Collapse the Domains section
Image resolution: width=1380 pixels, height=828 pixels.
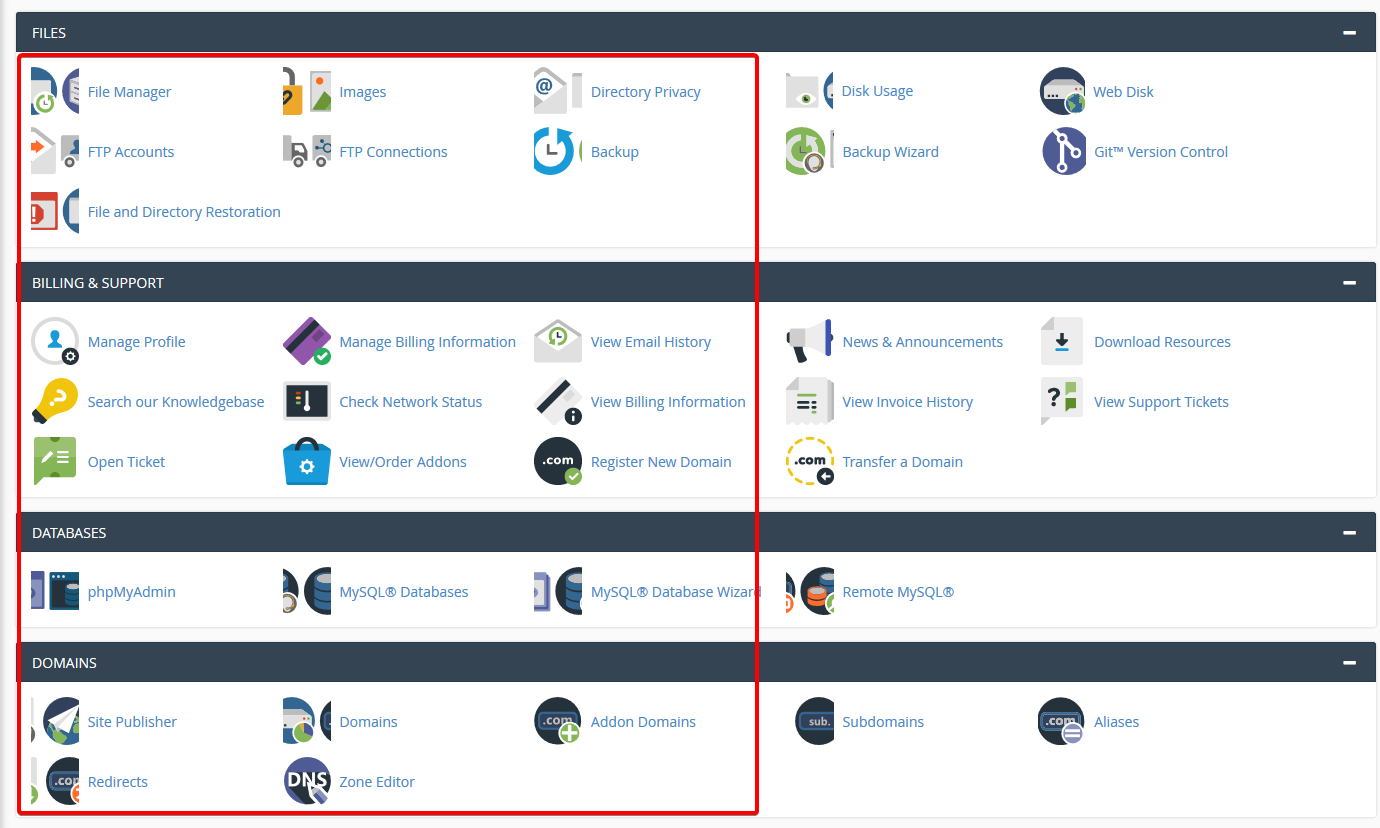pyautogui.click(x=1349, y=663)
